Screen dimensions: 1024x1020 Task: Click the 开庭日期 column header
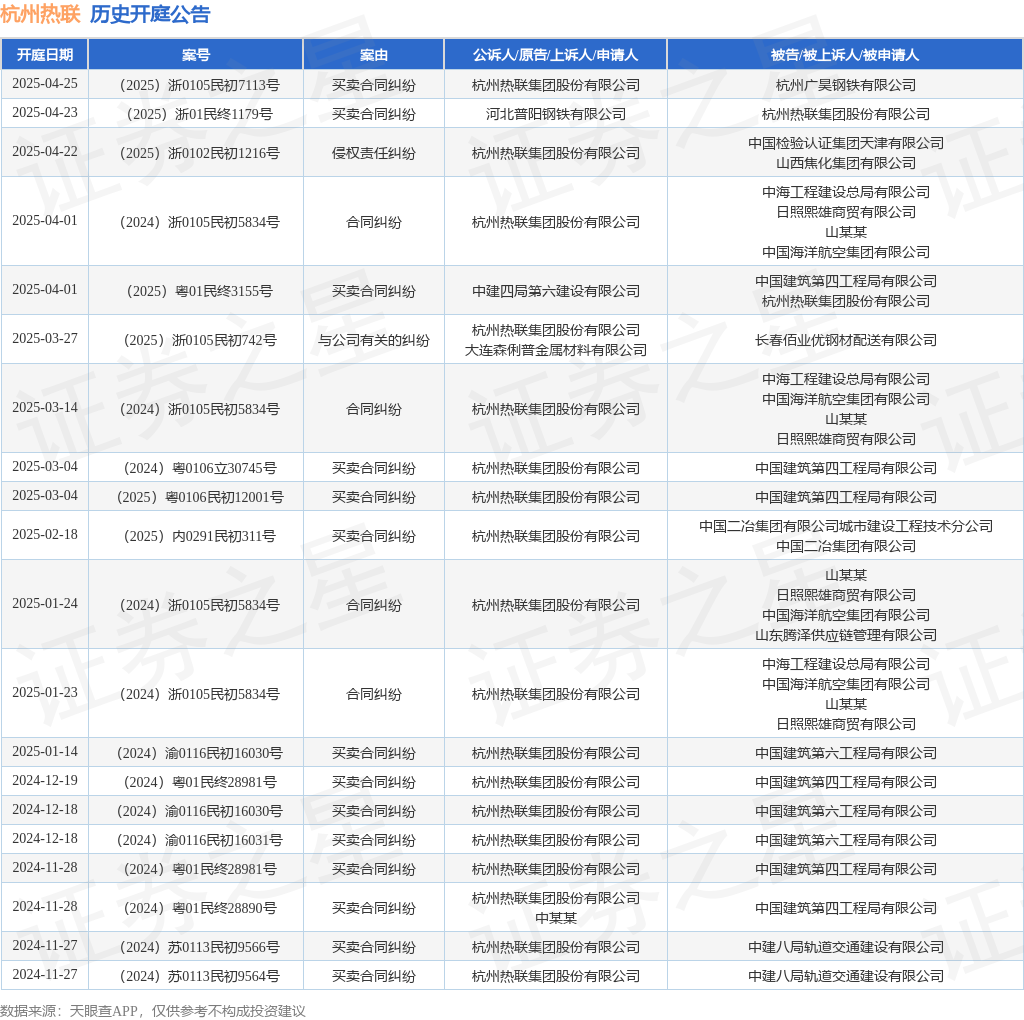tap(44, 55)
